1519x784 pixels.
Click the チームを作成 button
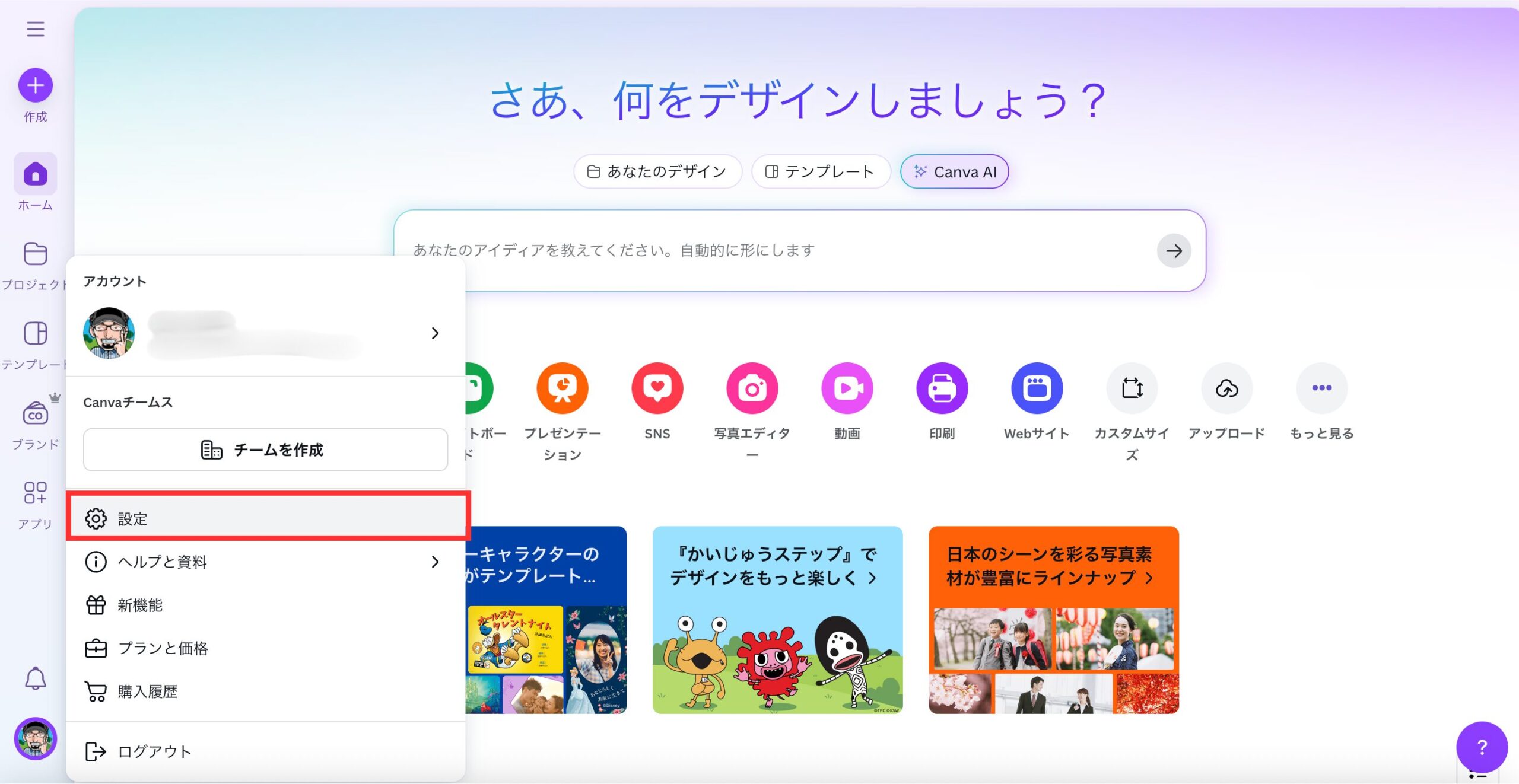pyautogui.click(x=265, y=450)
